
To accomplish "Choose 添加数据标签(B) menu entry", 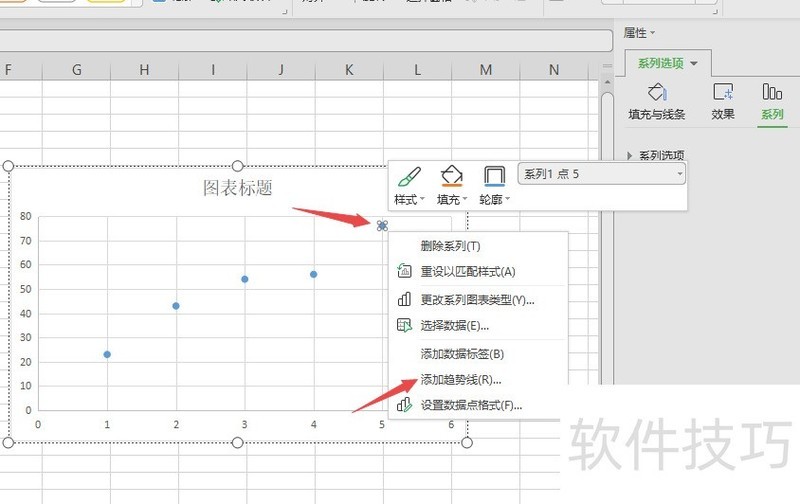I will coord(478,354).
